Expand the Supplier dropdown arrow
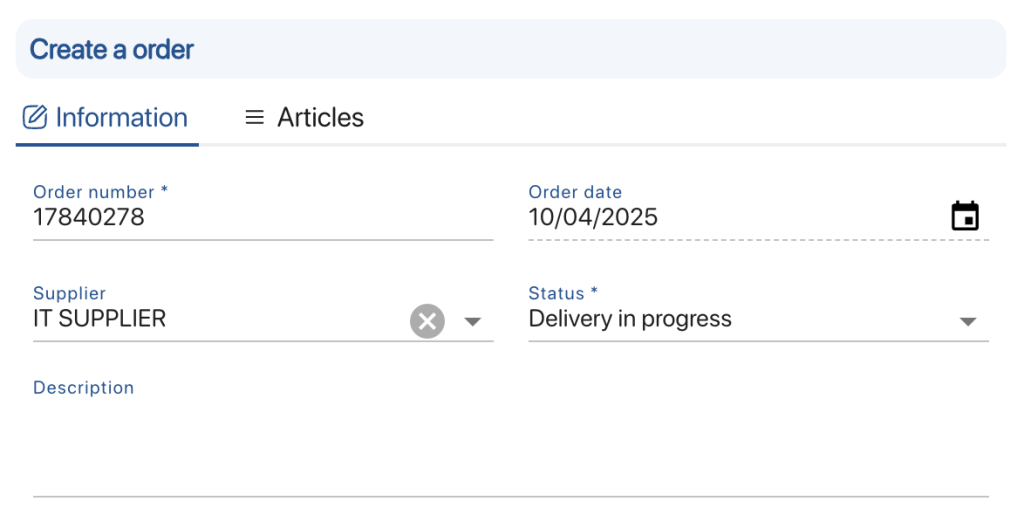Viewport: 1024px width, 515px height. click(473, 321)
